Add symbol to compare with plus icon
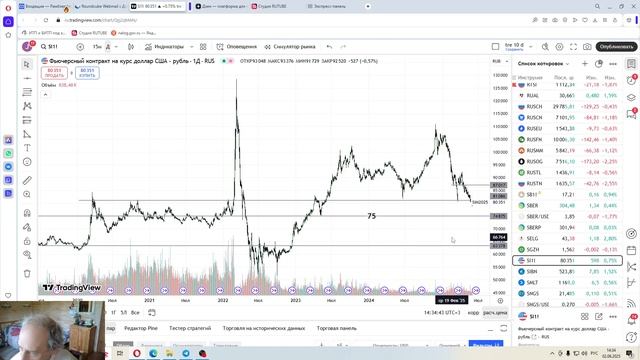 [x=80, y=47]
